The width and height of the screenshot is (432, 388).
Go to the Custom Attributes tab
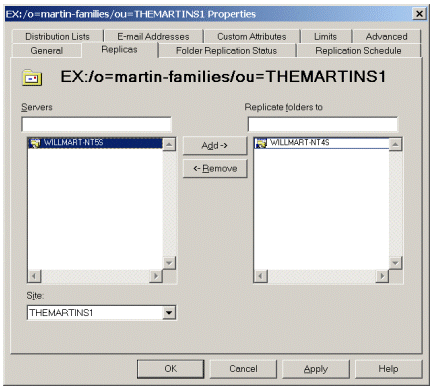coord(252,36)
